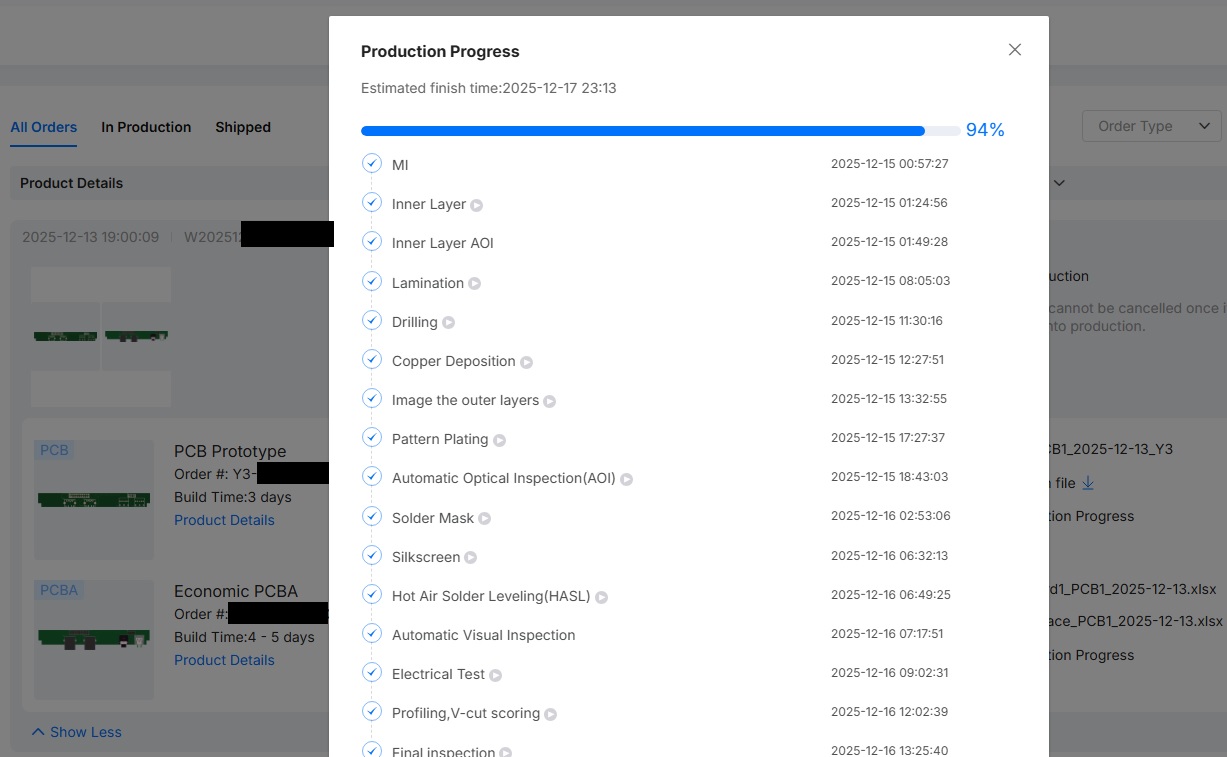Select the Silkscreen timestamp 2025-12-16 06:32:13
Image resolution: width=1227 pixels, height=757 pixels.
click(890, 555)
